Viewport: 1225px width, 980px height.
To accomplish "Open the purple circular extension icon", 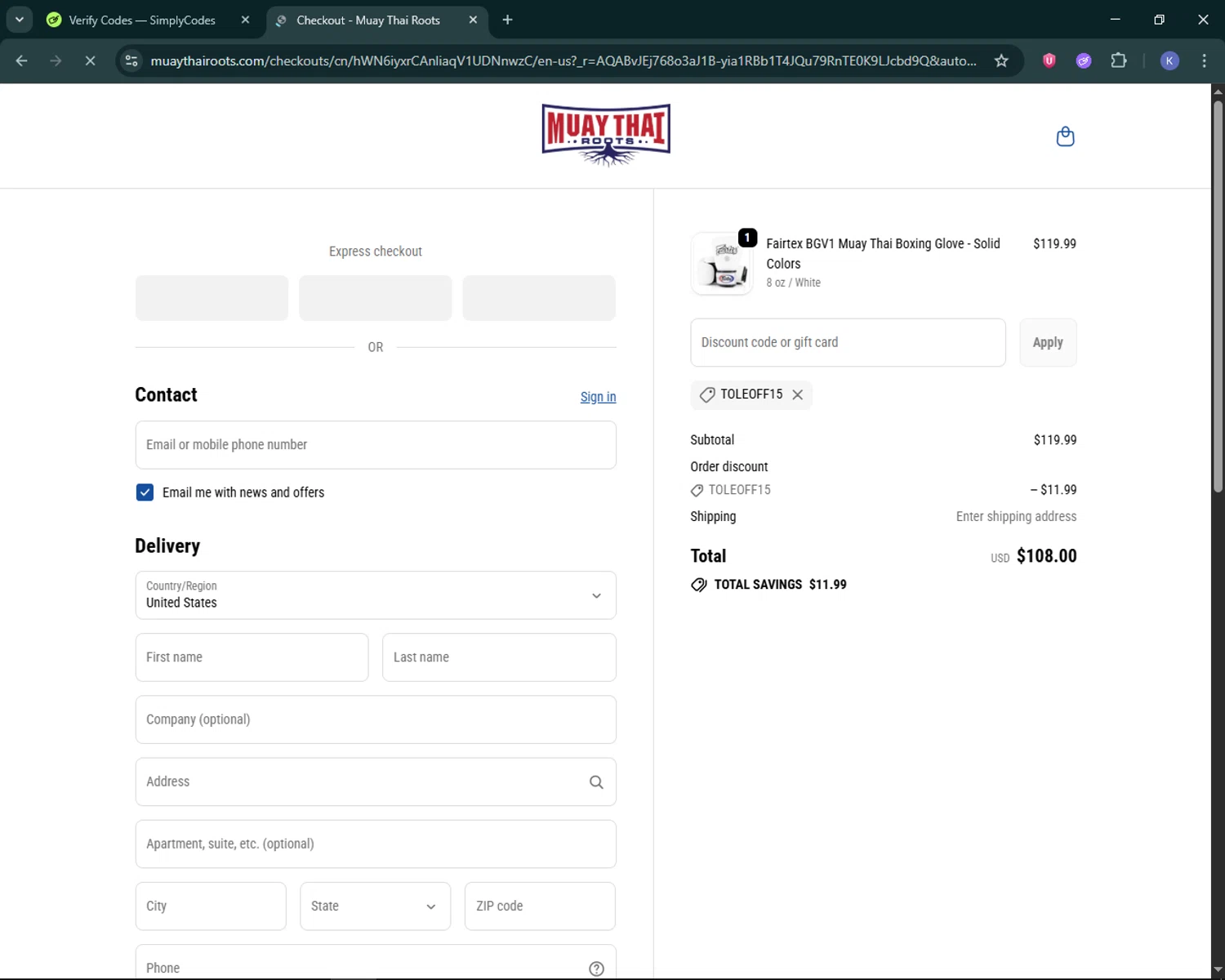I will (1084, 60).
